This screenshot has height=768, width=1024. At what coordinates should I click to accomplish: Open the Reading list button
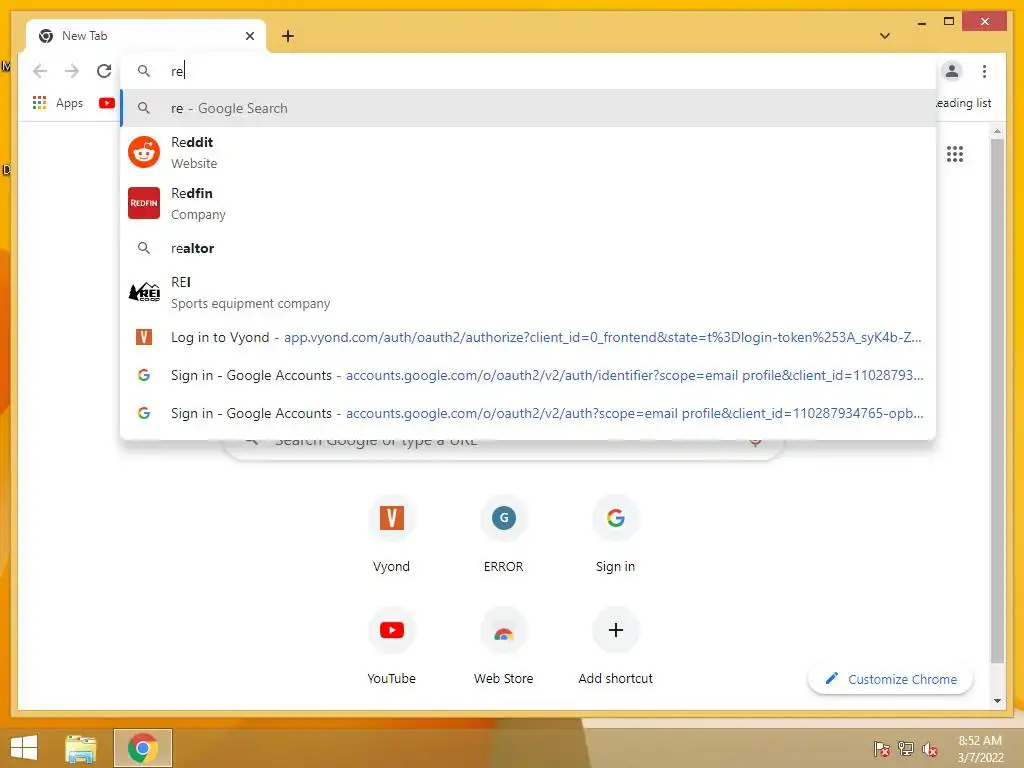coord(963,103)
